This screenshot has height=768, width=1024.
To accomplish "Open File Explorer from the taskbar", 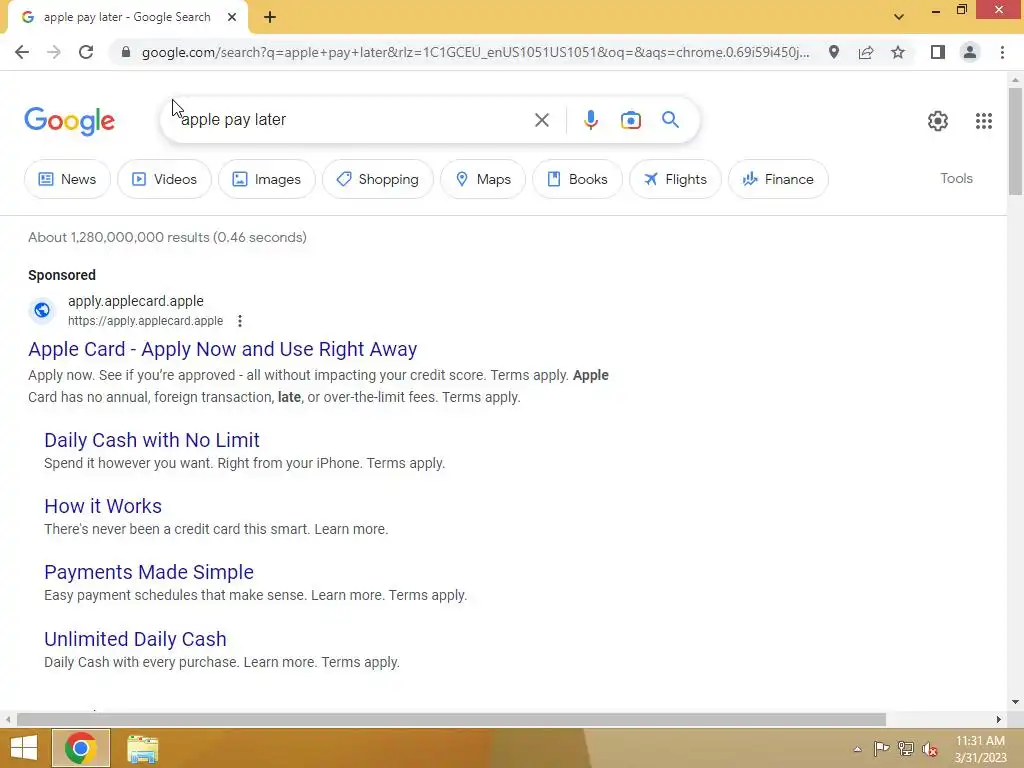I will coord(142,748).
